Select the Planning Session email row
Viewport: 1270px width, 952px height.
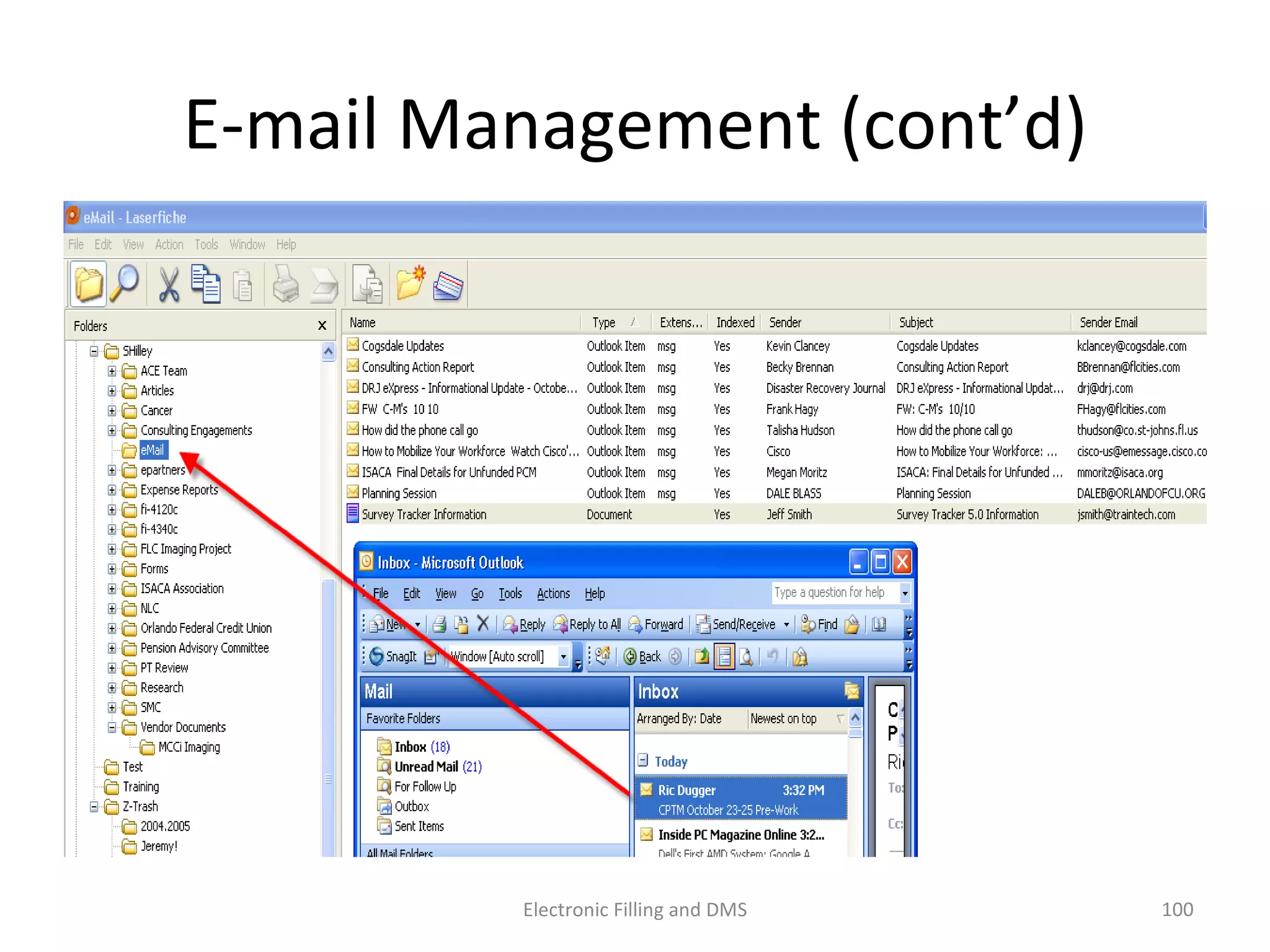(774, 493)
